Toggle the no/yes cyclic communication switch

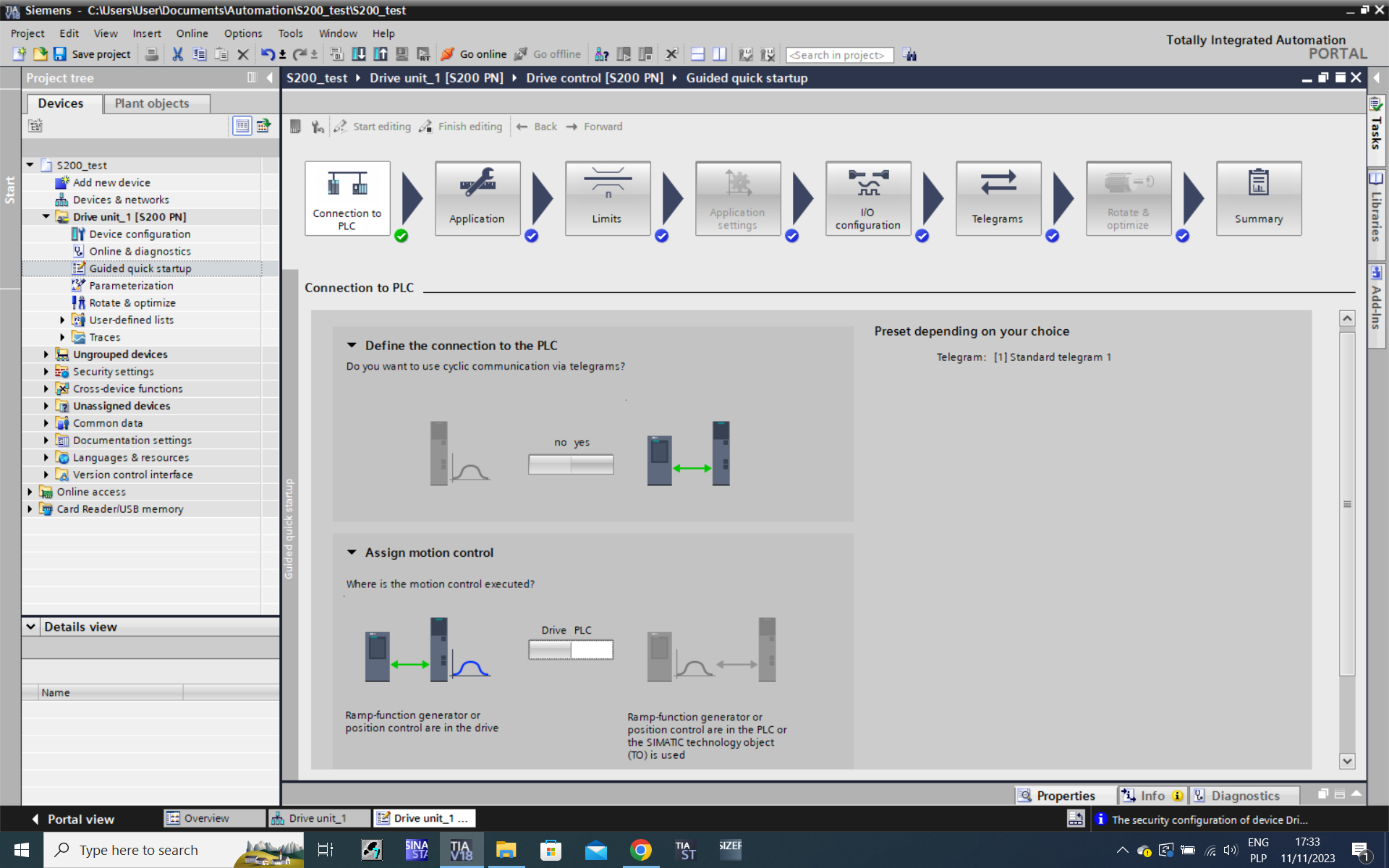pyautogui.click(x=571, y=464)
